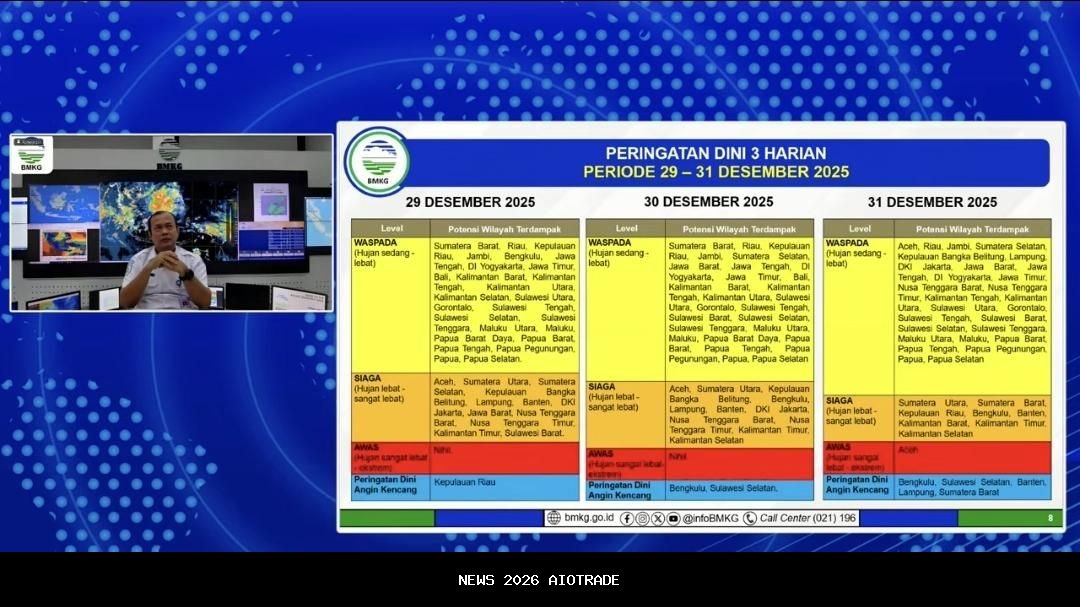The width and height of the screenshot is (1080, 607).
Task: Click the red AWAS cell for 31 Desember
Action: point(971,456)
